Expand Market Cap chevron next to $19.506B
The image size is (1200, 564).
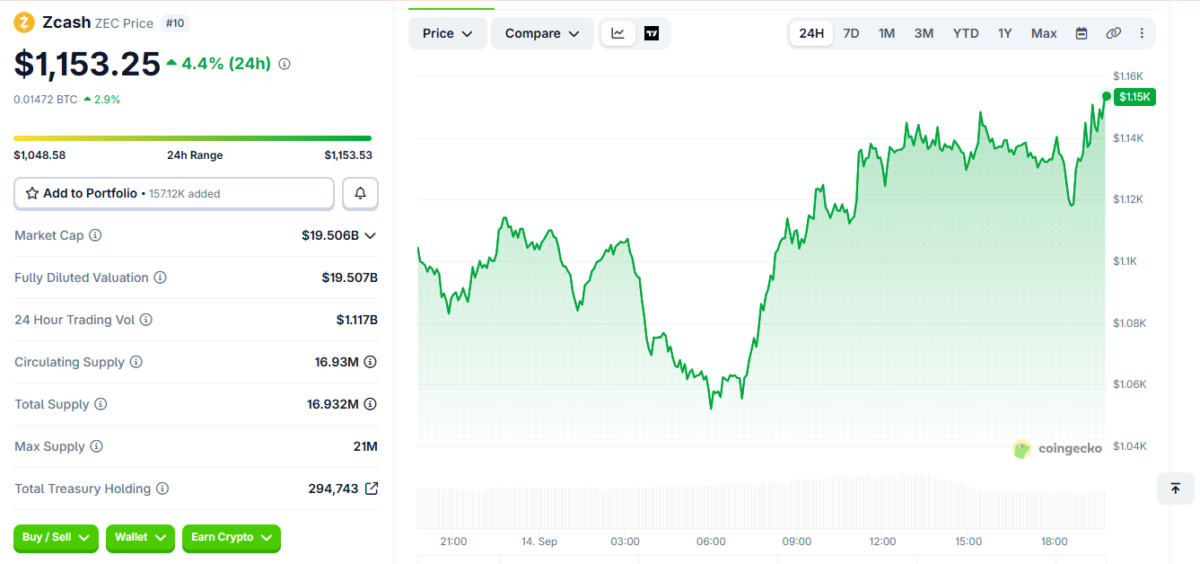click(x=370, y=236)
